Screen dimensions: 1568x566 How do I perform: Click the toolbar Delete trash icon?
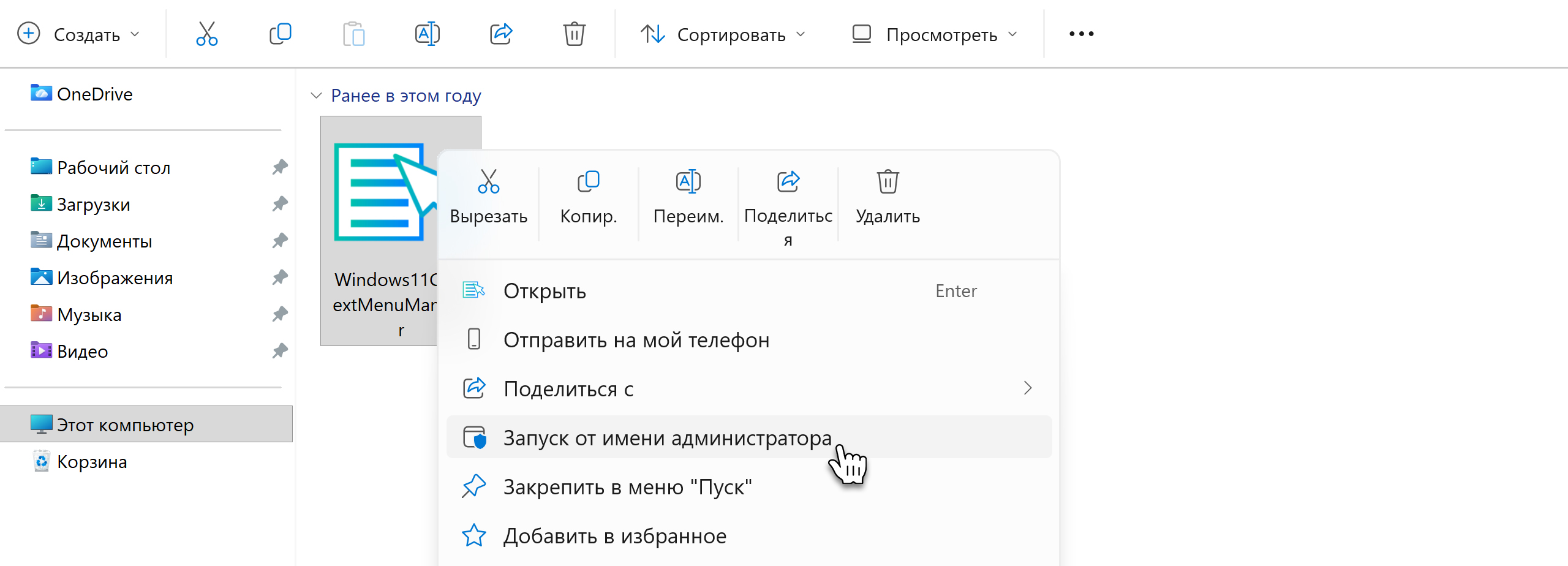pyautogui.click(x=575, y=34)
